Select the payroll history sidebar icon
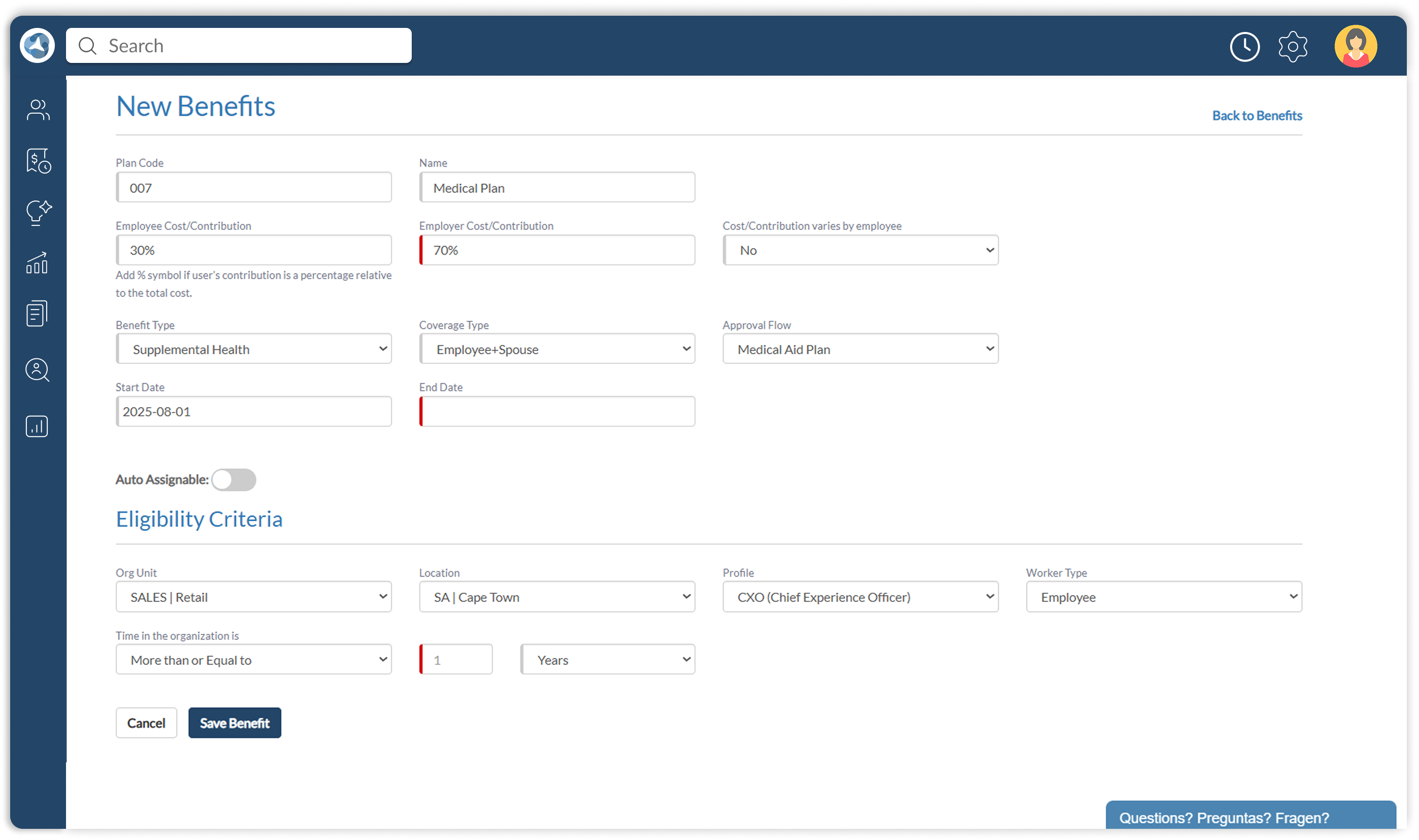1419x840 pixels. click(38, 161)
